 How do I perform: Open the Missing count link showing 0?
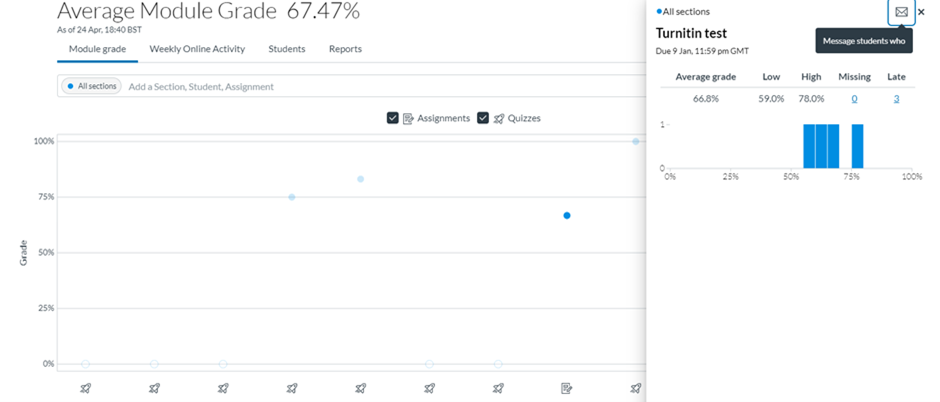point(854,98)
